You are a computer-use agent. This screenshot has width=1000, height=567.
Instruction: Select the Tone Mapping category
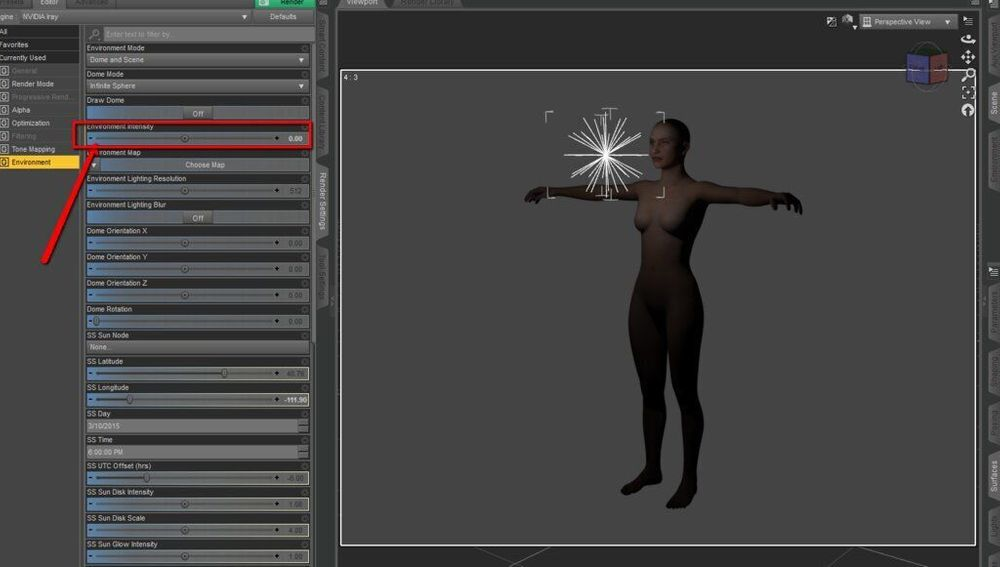click(x=33, y=149)
